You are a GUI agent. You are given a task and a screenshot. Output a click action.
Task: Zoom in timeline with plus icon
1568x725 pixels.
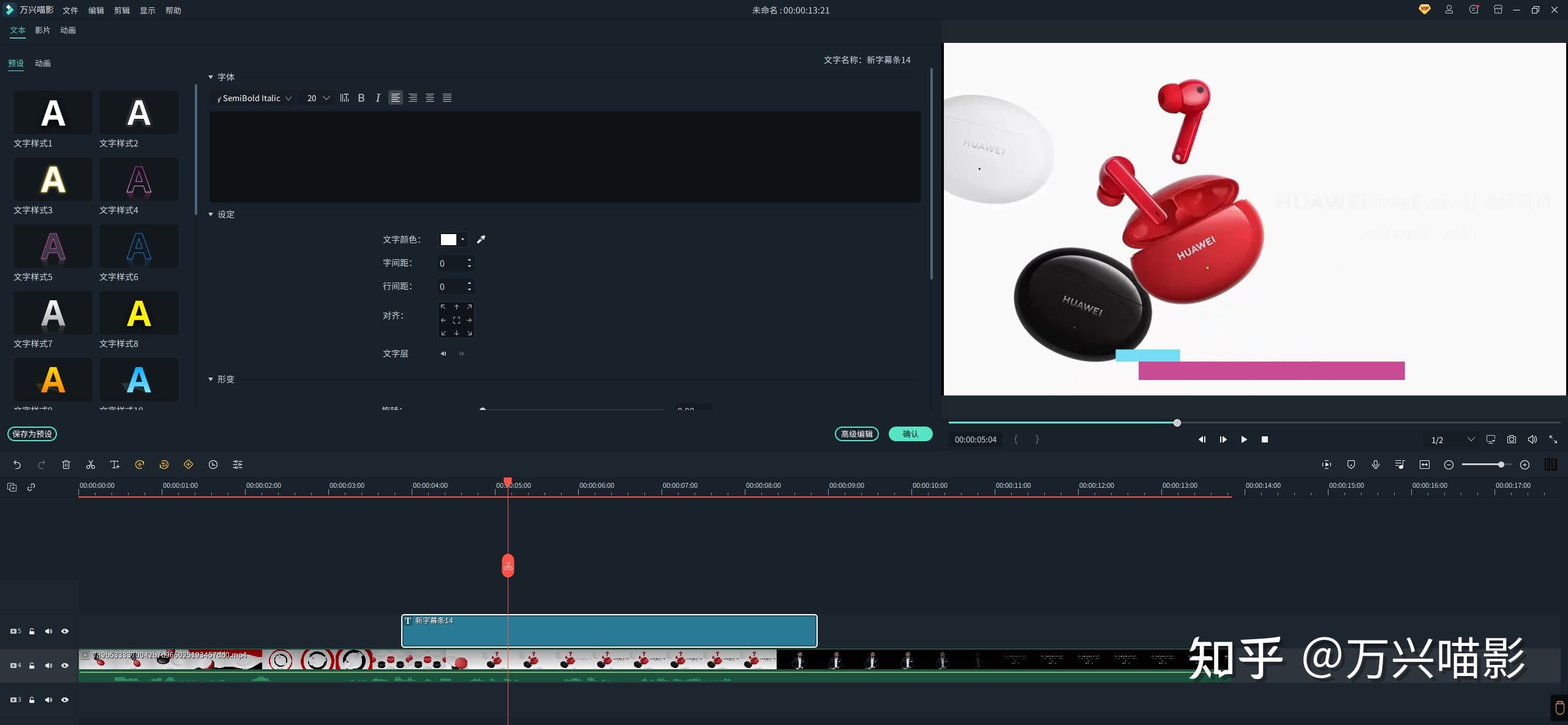pyautogui.click(x=1525, y=465)
